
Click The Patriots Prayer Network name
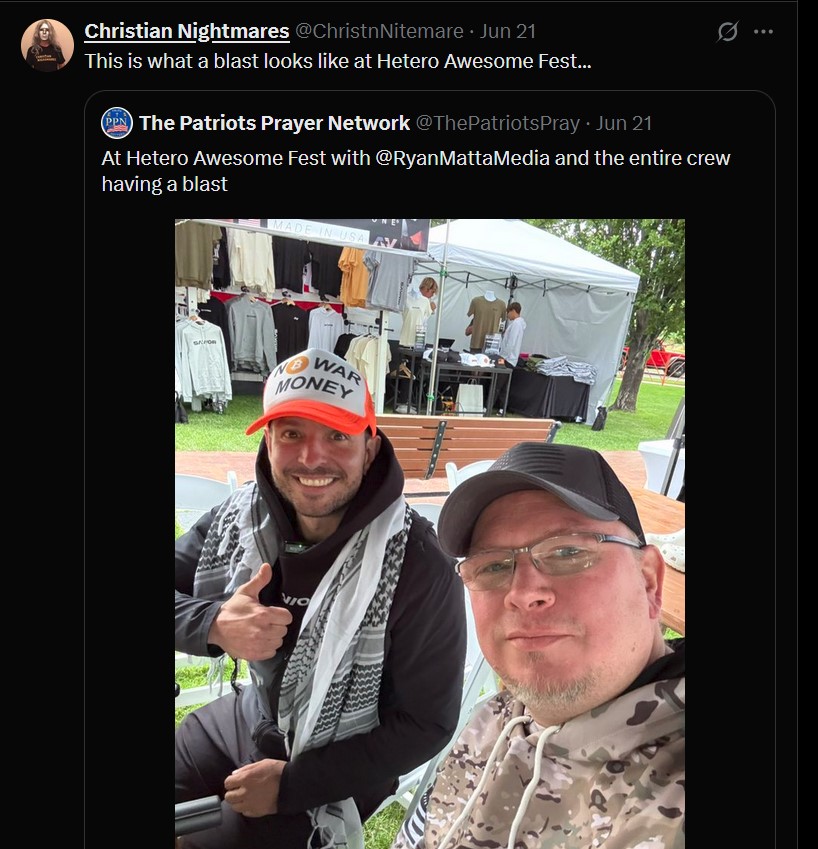click(x=274, y=123)
